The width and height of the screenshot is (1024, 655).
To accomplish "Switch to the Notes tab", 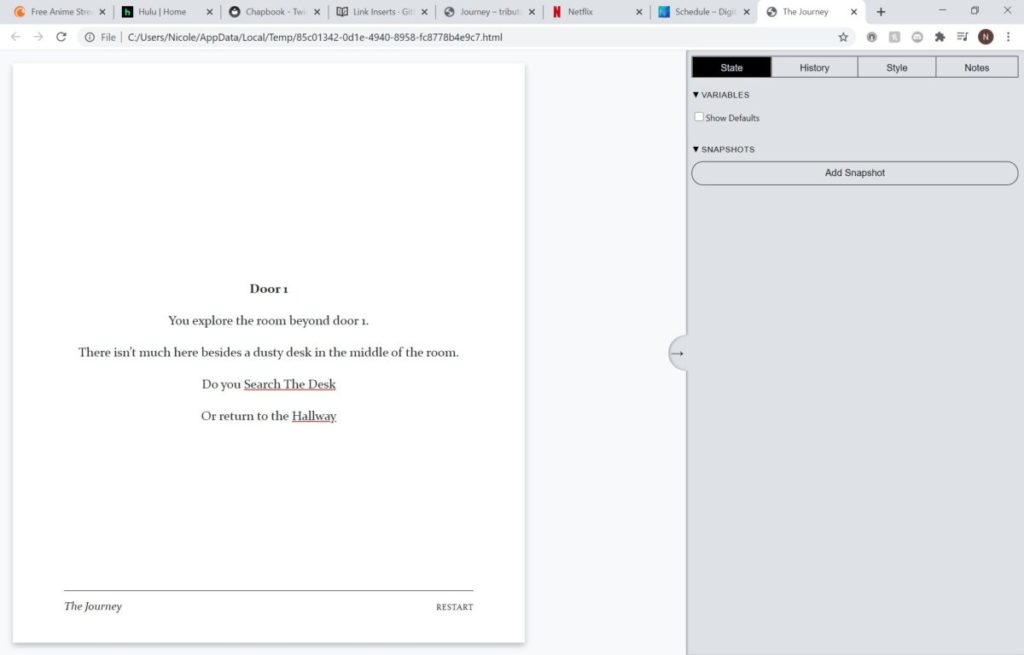I will 976,67.
